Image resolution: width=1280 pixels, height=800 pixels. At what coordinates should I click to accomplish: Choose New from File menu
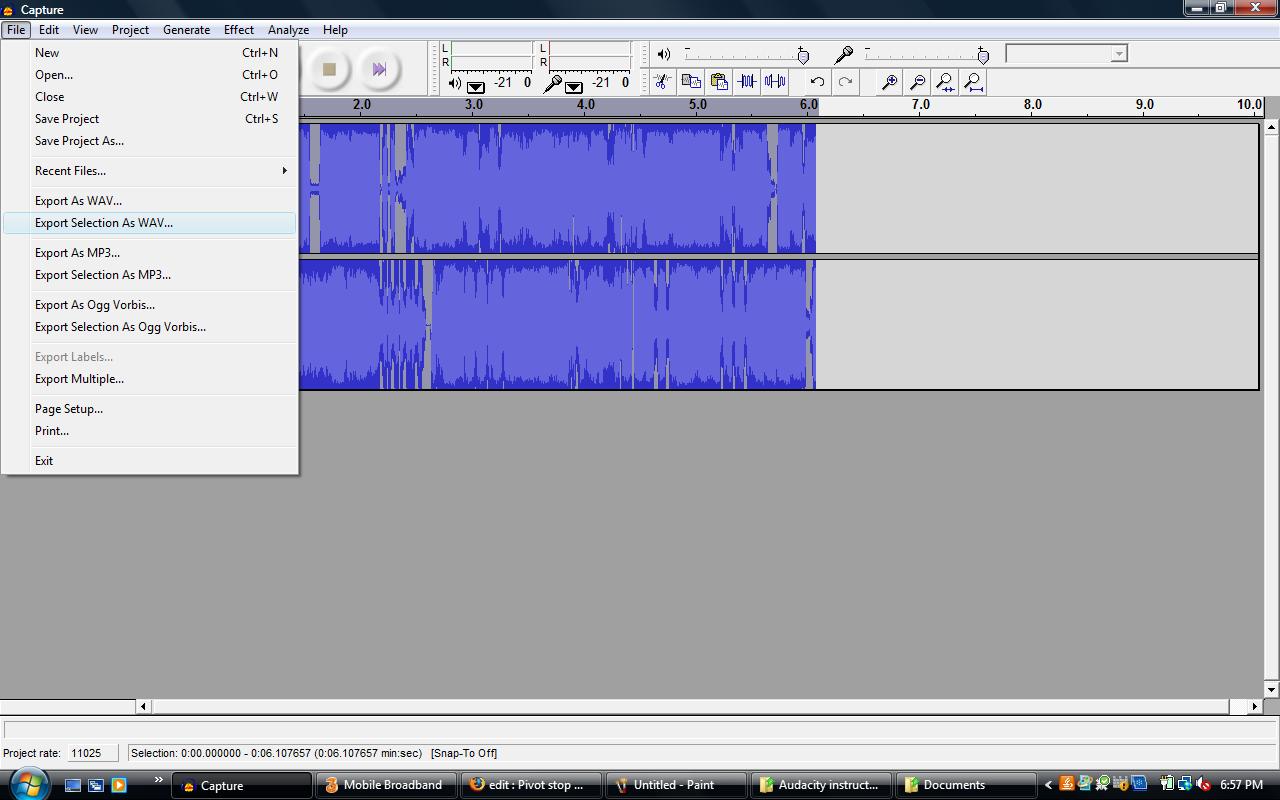pyautogui.click(x=149, y=53)
